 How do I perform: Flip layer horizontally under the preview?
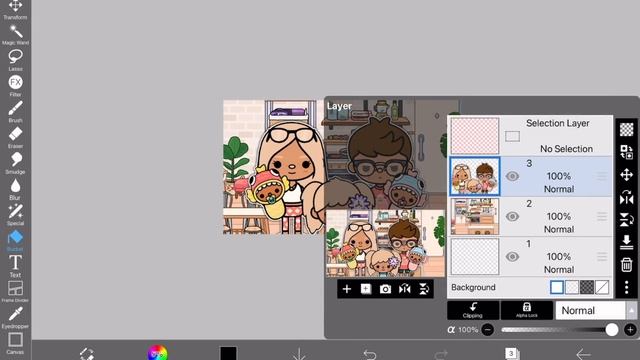[x=404, y=289]
